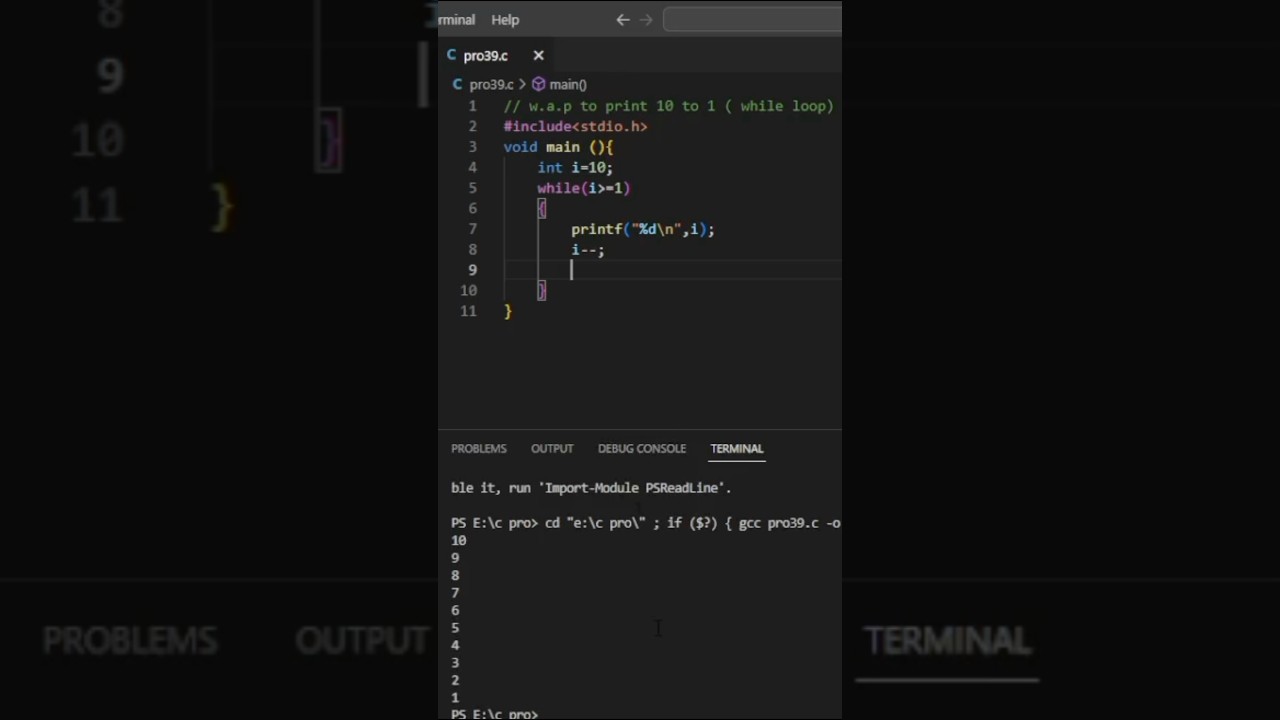Select the TERMINAL panel tab

pos(737,449)
